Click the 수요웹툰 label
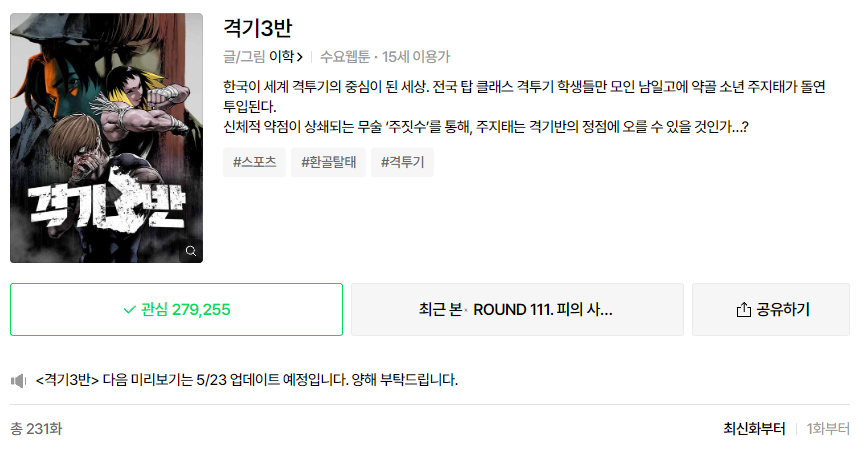 [x=344, y=57]
